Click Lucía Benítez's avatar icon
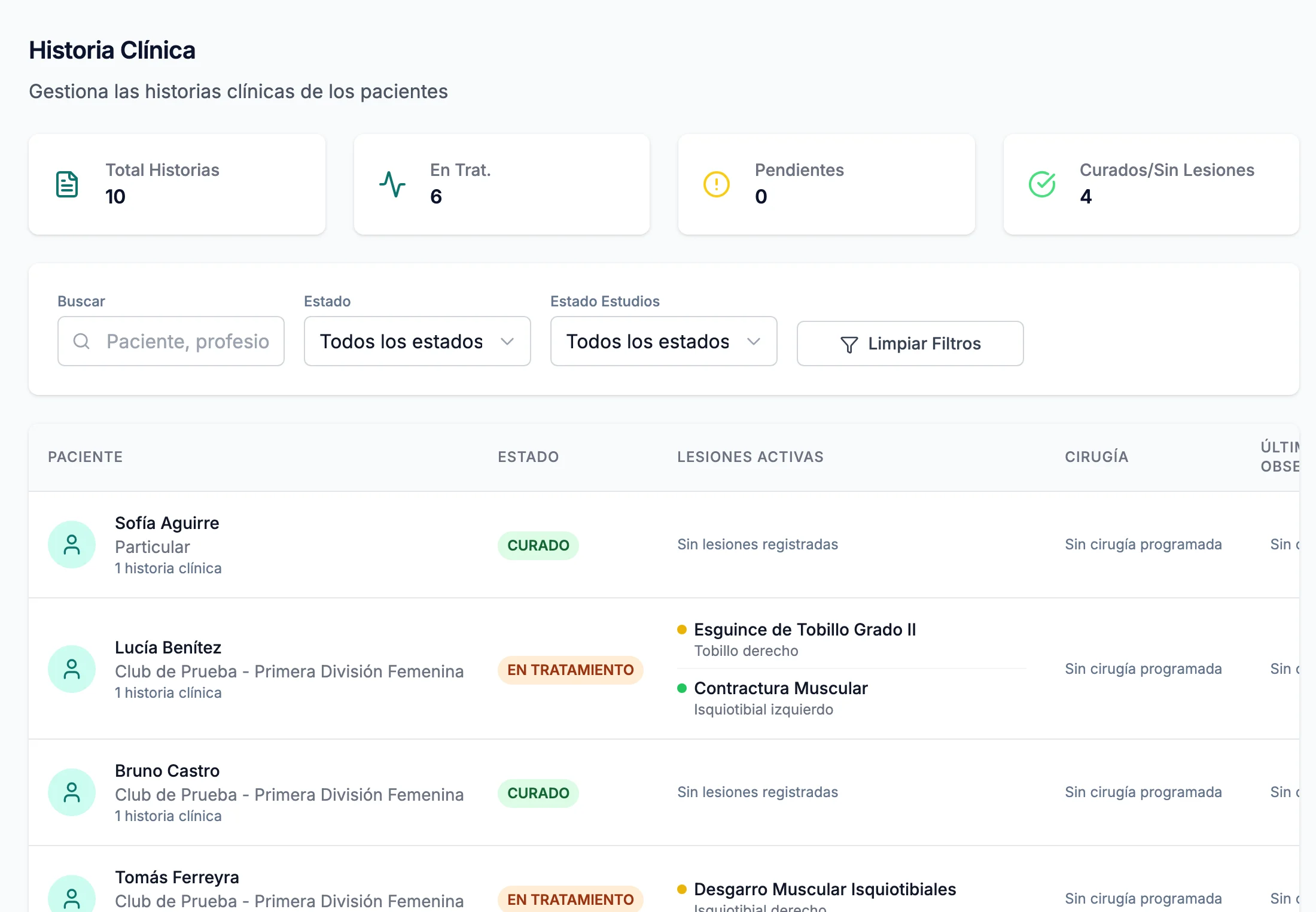The image size is (1316, 912). [72, 669]
